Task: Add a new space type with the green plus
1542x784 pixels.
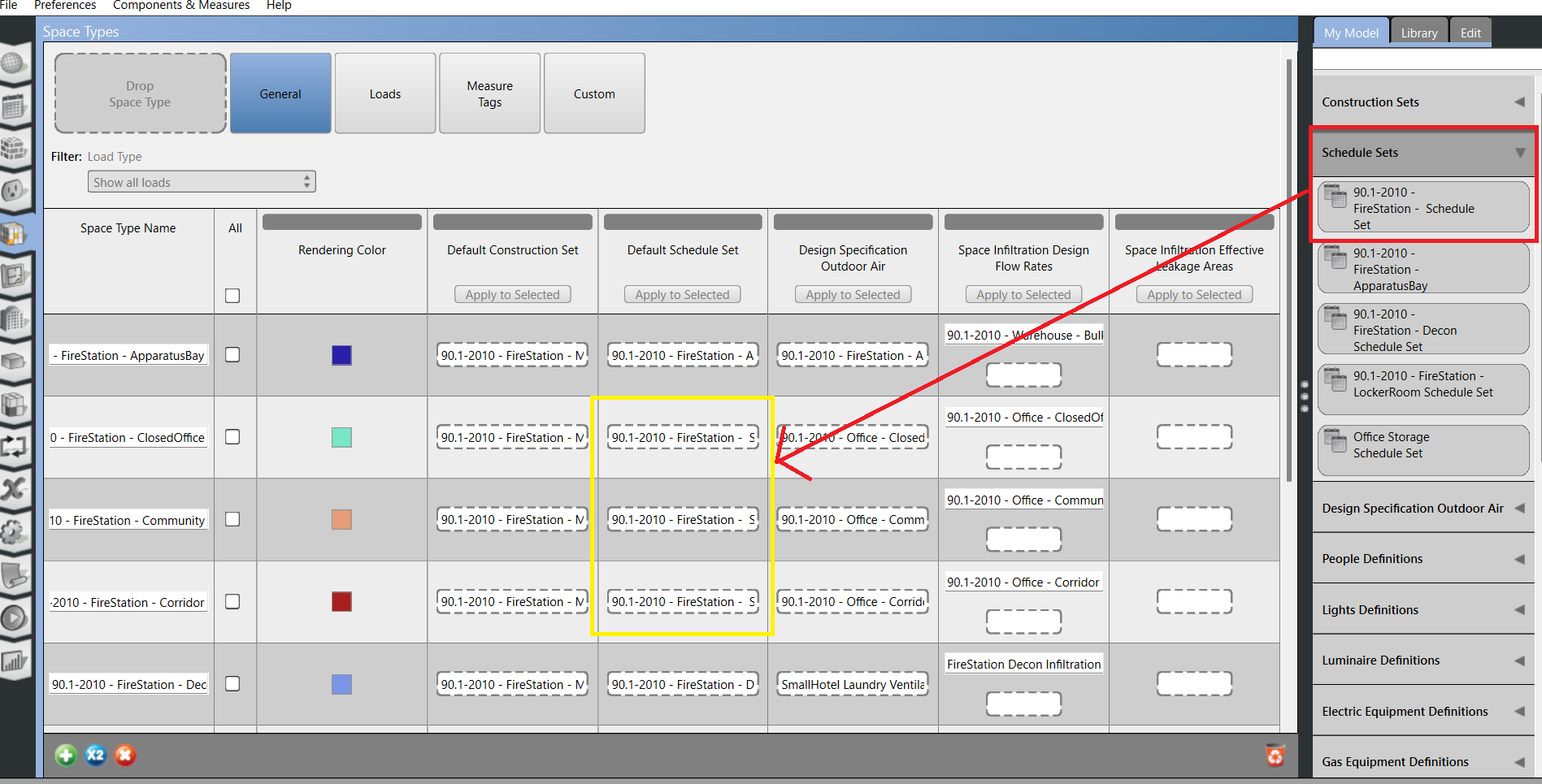Action: [x=66, y=756]
